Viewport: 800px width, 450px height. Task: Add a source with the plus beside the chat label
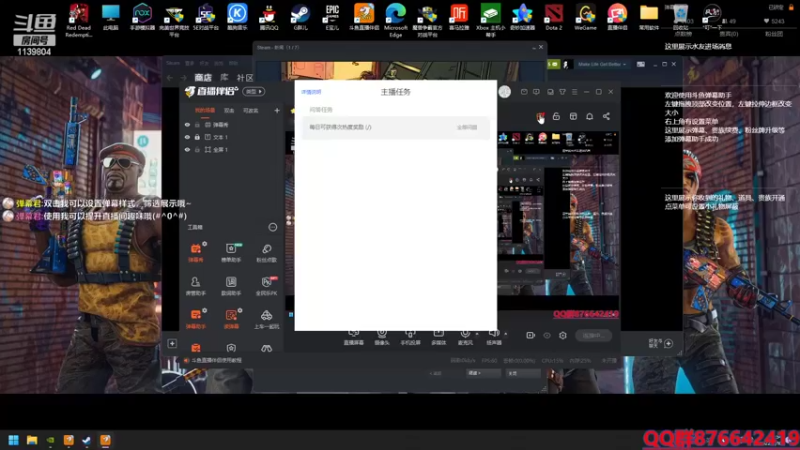pyautogui.click(x=668, y=343)
